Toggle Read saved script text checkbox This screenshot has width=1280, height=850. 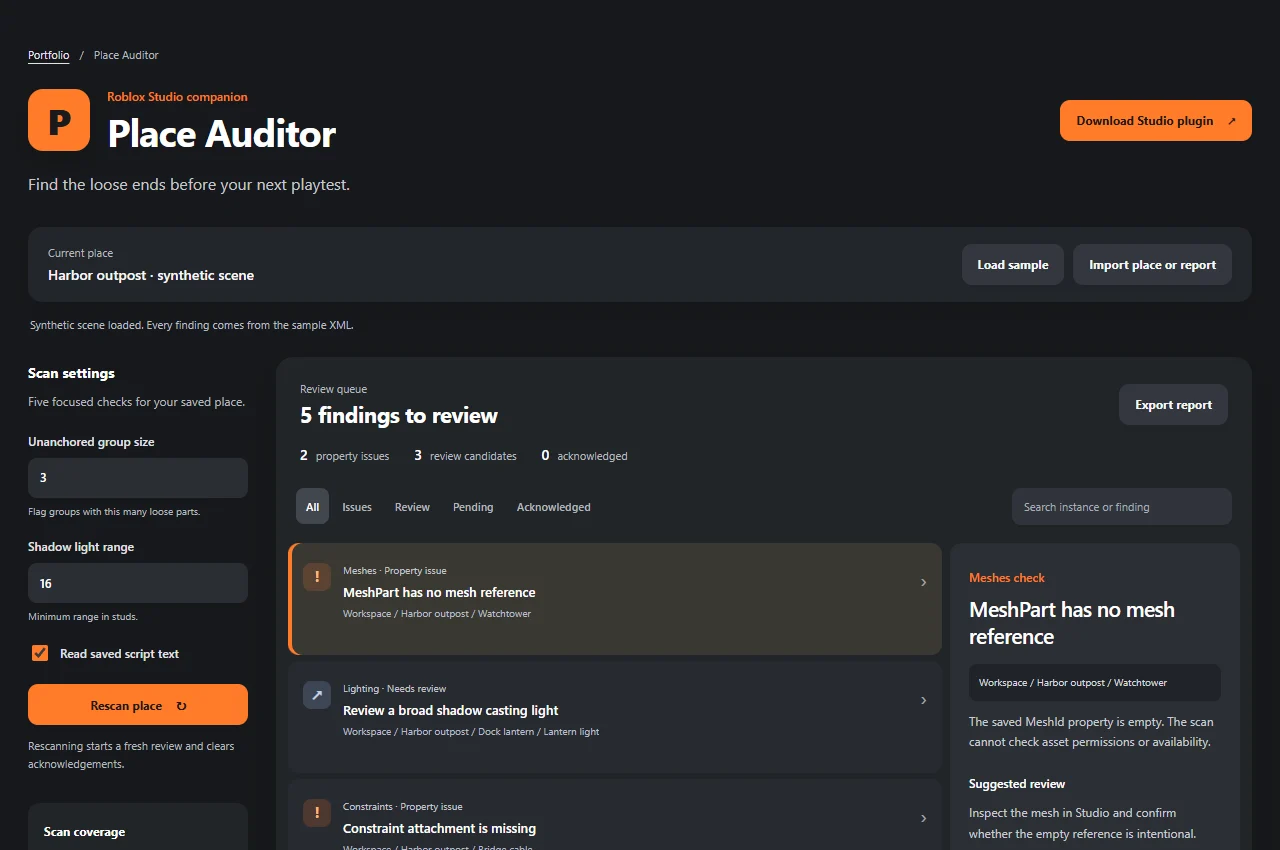(x=40, y=653)
